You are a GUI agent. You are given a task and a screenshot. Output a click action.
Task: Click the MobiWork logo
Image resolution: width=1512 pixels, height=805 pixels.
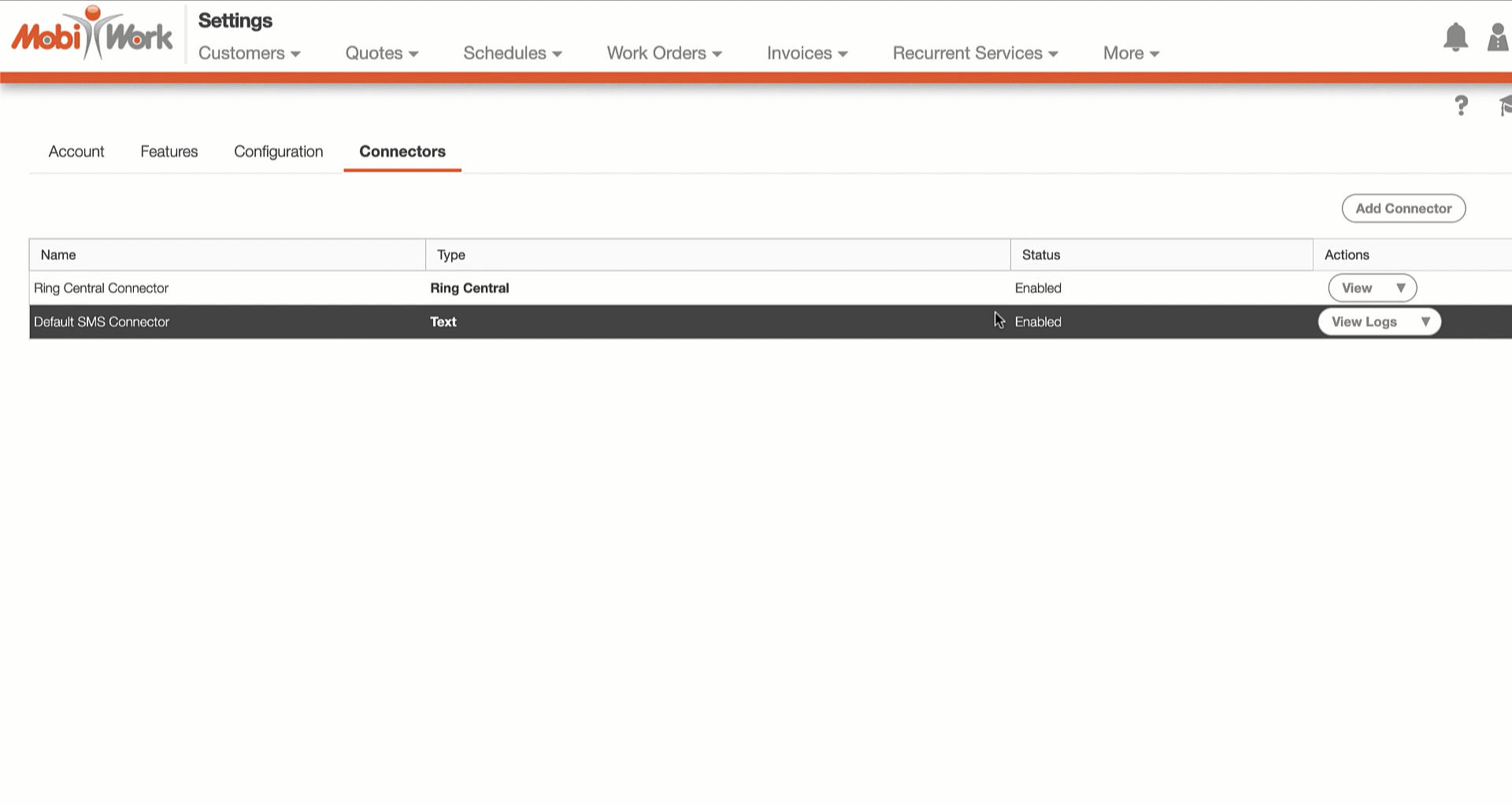91,35
